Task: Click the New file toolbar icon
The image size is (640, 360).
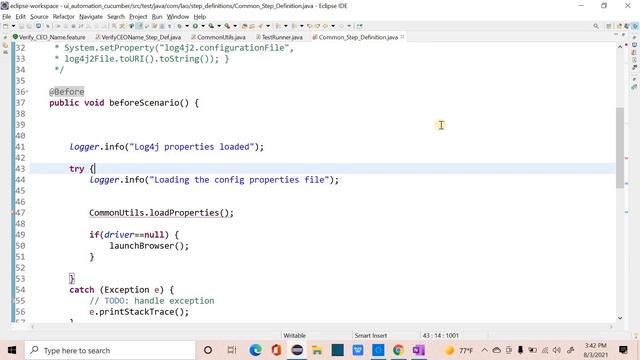Action: pos(6,26)
